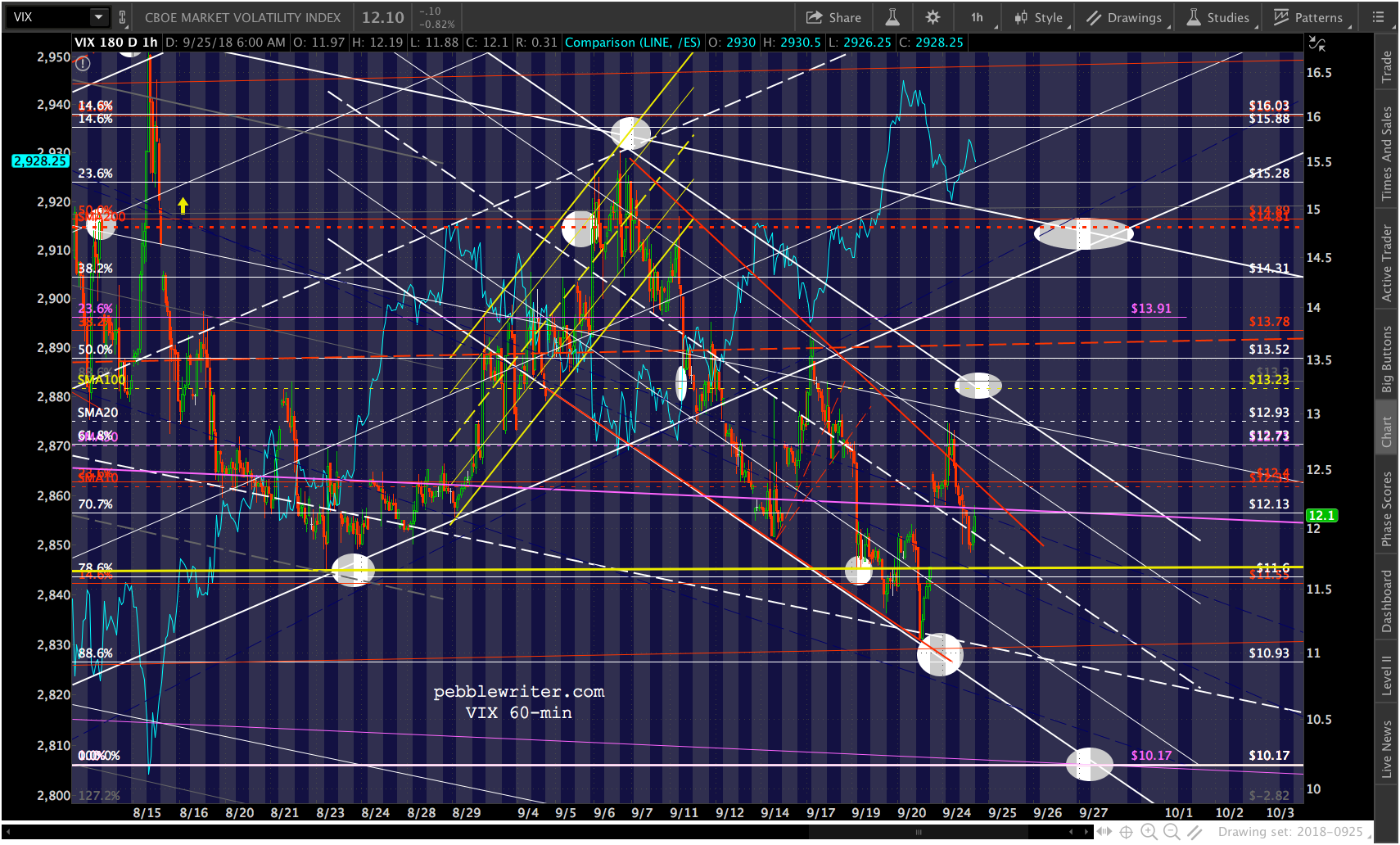Click the 2,928.25 cyan price bubble

tap(40, 160)
